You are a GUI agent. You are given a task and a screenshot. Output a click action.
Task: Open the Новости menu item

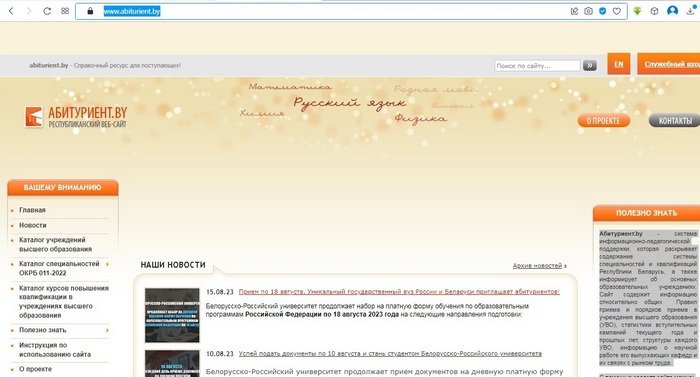33,225
